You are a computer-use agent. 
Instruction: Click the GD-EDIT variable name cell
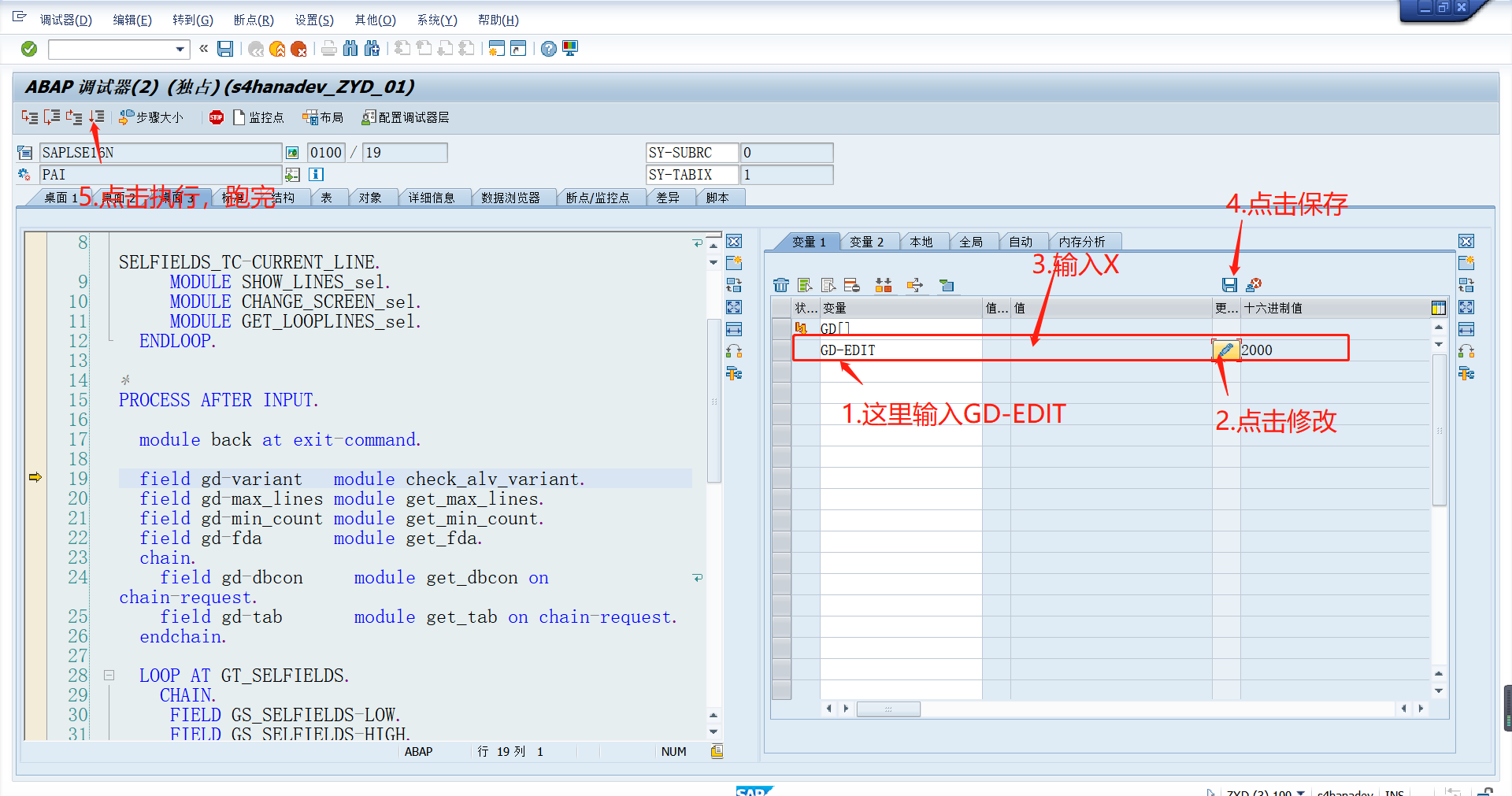coord(901,350)
